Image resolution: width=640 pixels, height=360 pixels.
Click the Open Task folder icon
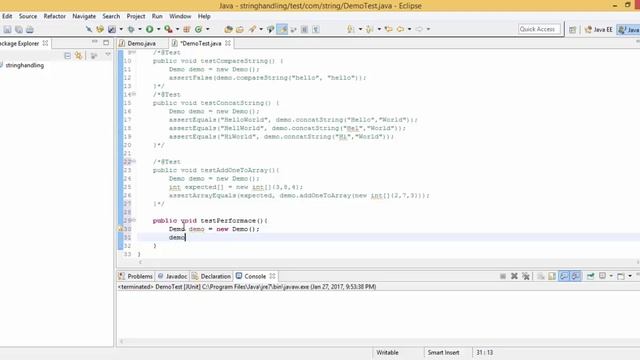[240, 29]
